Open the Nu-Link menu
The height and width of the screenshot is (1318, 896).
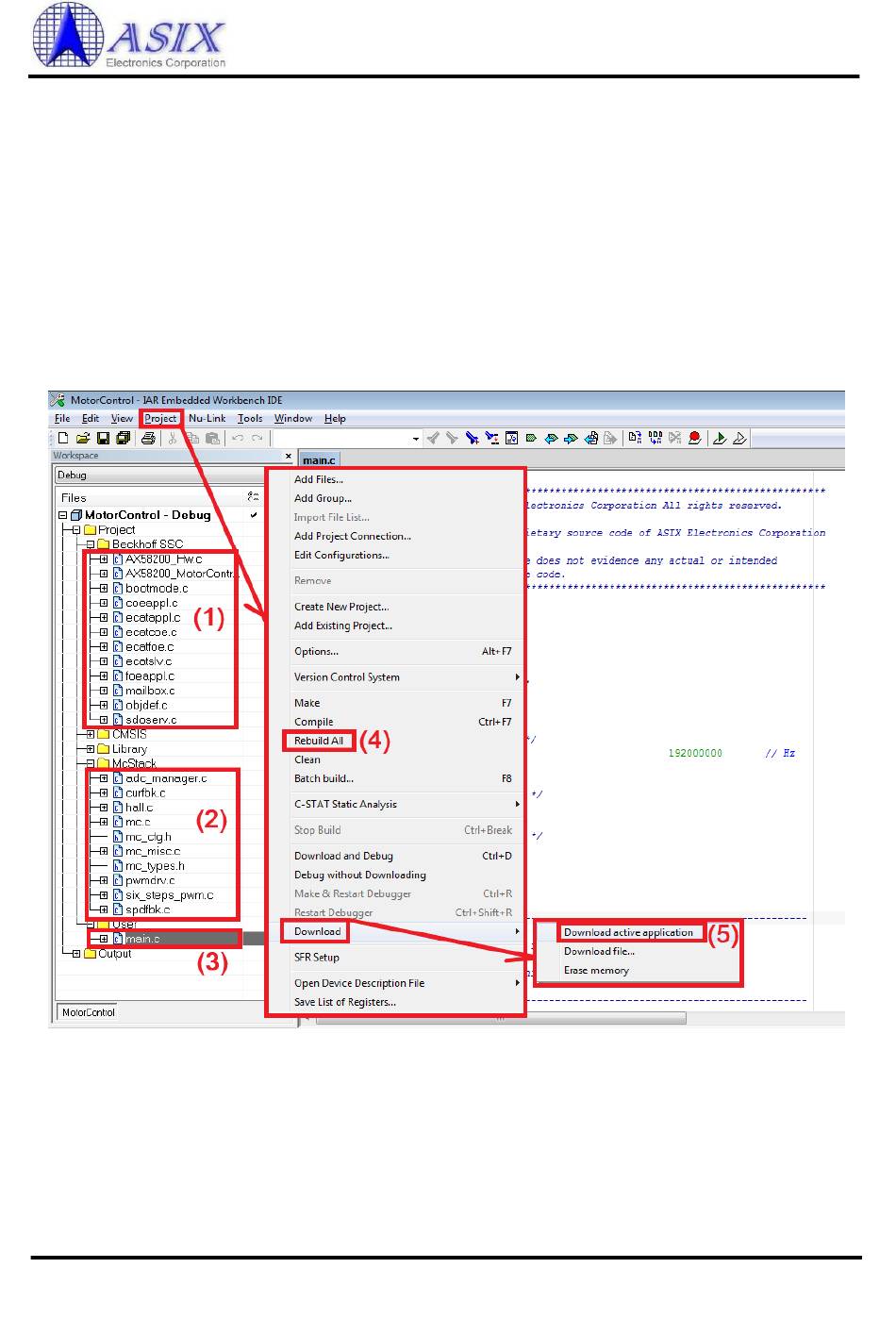[x=207, y=418]
